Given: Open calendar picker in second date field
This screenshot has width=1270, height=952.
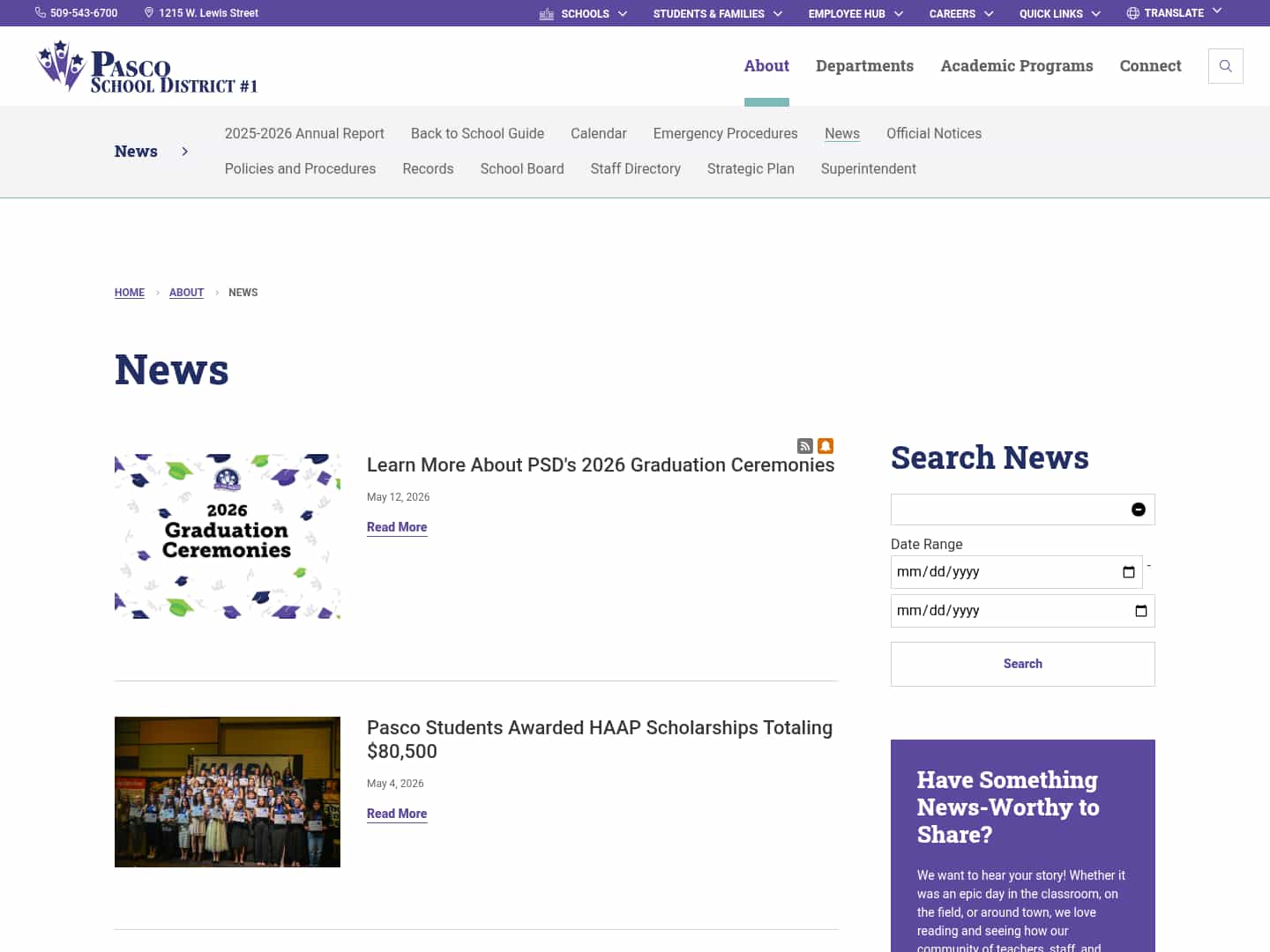Looking at the screenshot, I should tap(1140, 611).
